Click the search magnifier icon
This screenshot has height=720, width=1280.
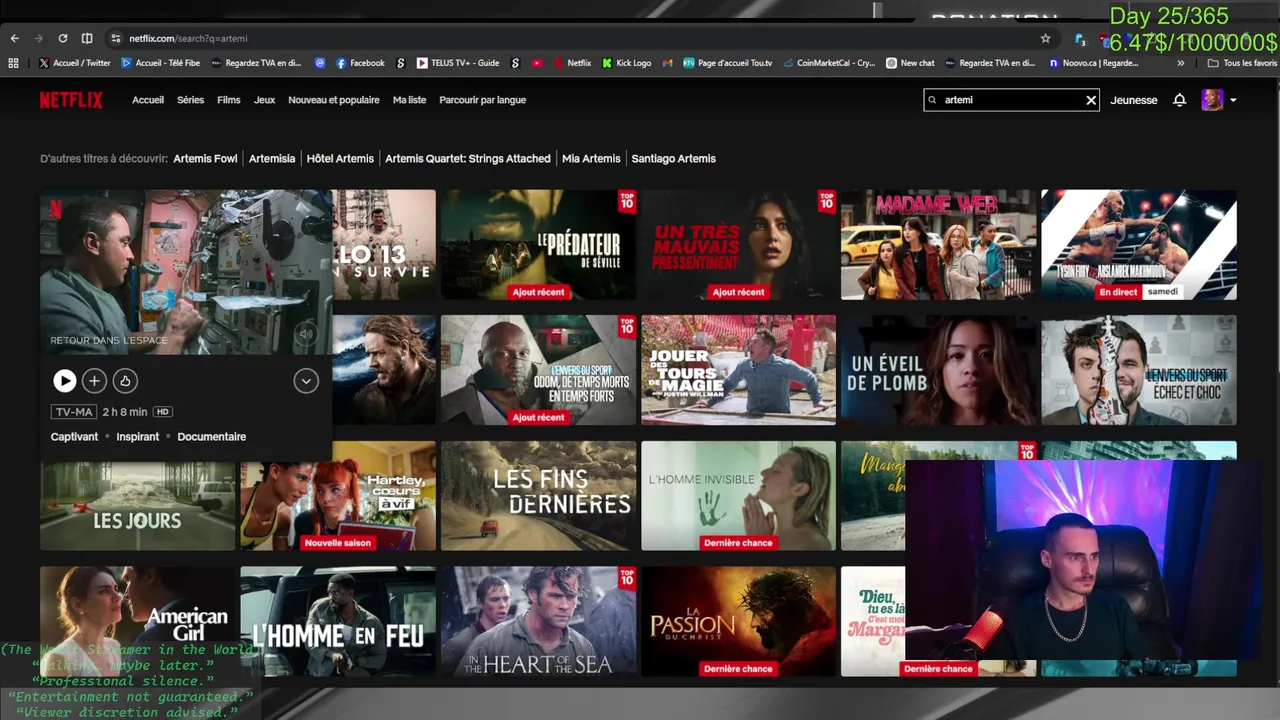[x=933, y=100]
